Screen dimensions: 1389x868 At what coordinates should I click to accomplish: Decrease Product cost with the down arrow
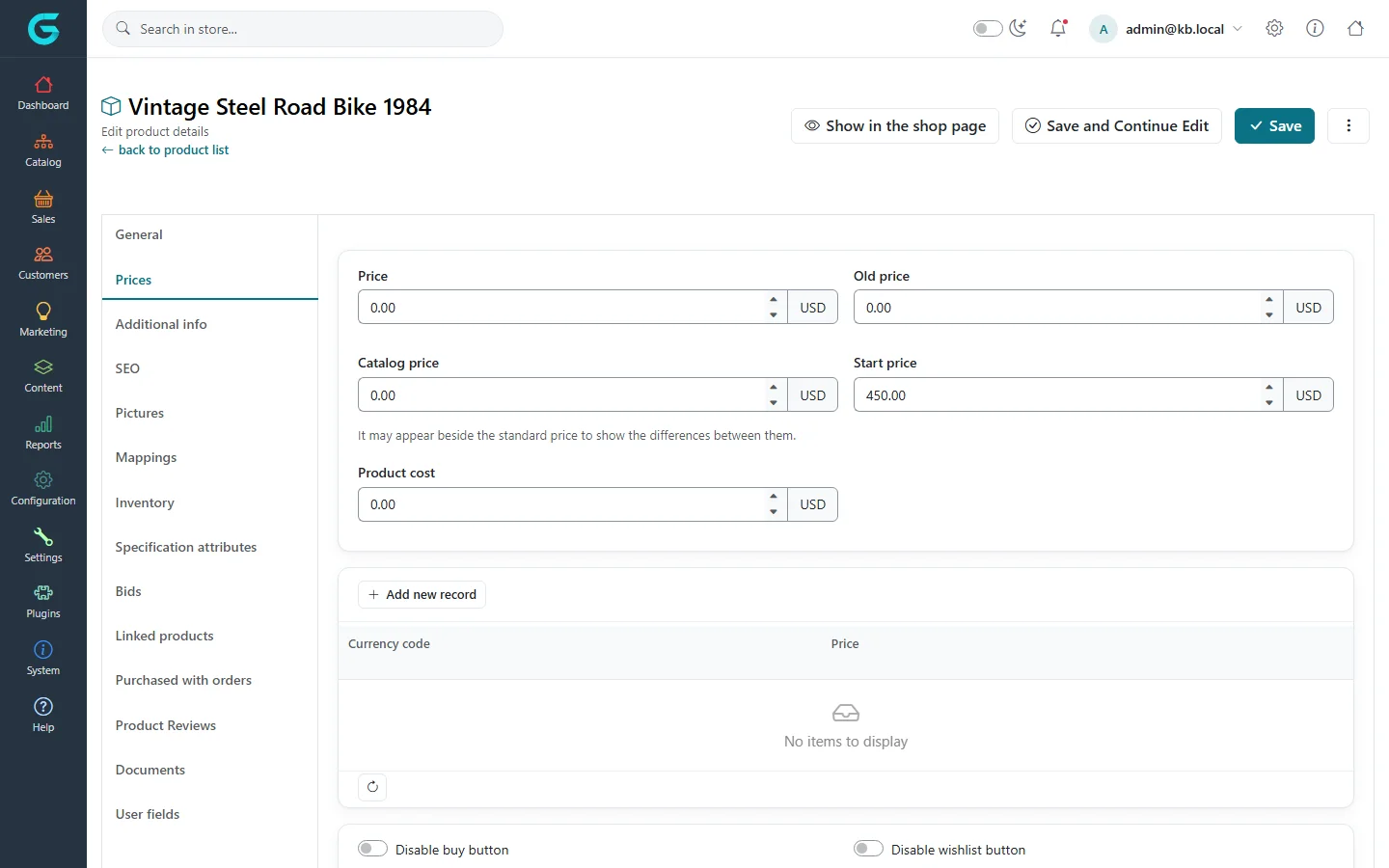click(x=774, y=512)
